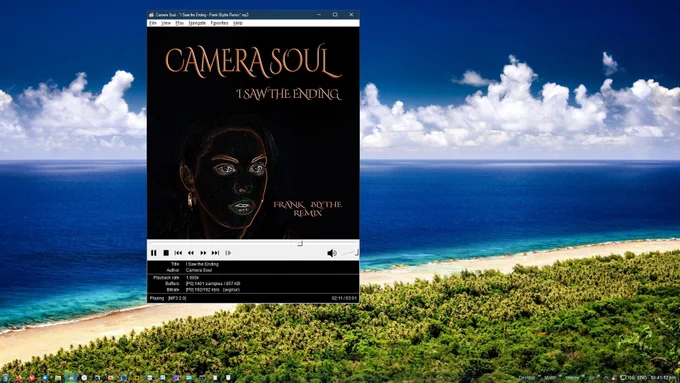Click the buffers value in info panel
680x383 pixels.
pos(213,284)
